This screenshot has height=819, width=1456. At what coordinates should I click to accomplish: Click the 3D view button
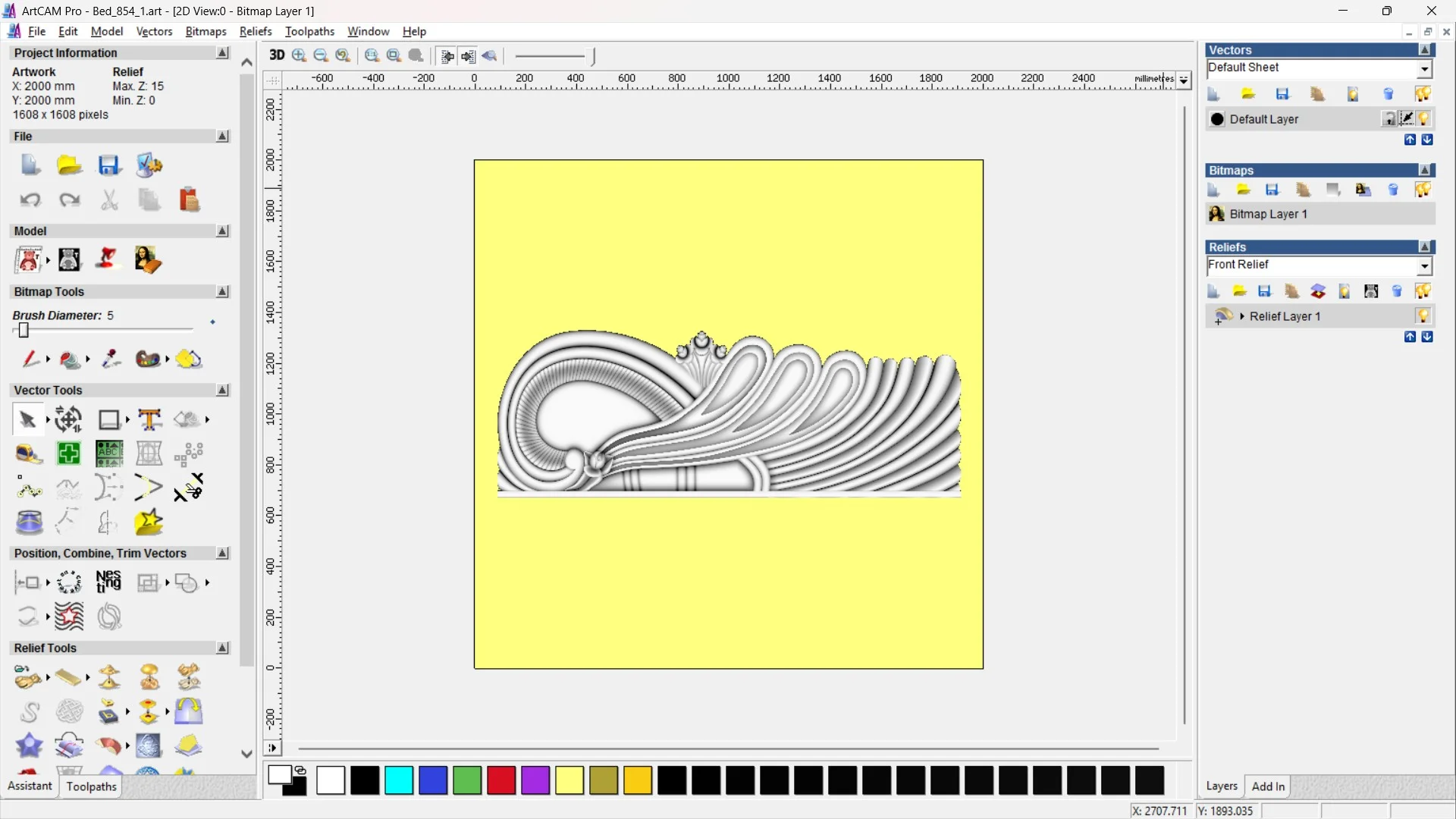(x=277, y=55)
